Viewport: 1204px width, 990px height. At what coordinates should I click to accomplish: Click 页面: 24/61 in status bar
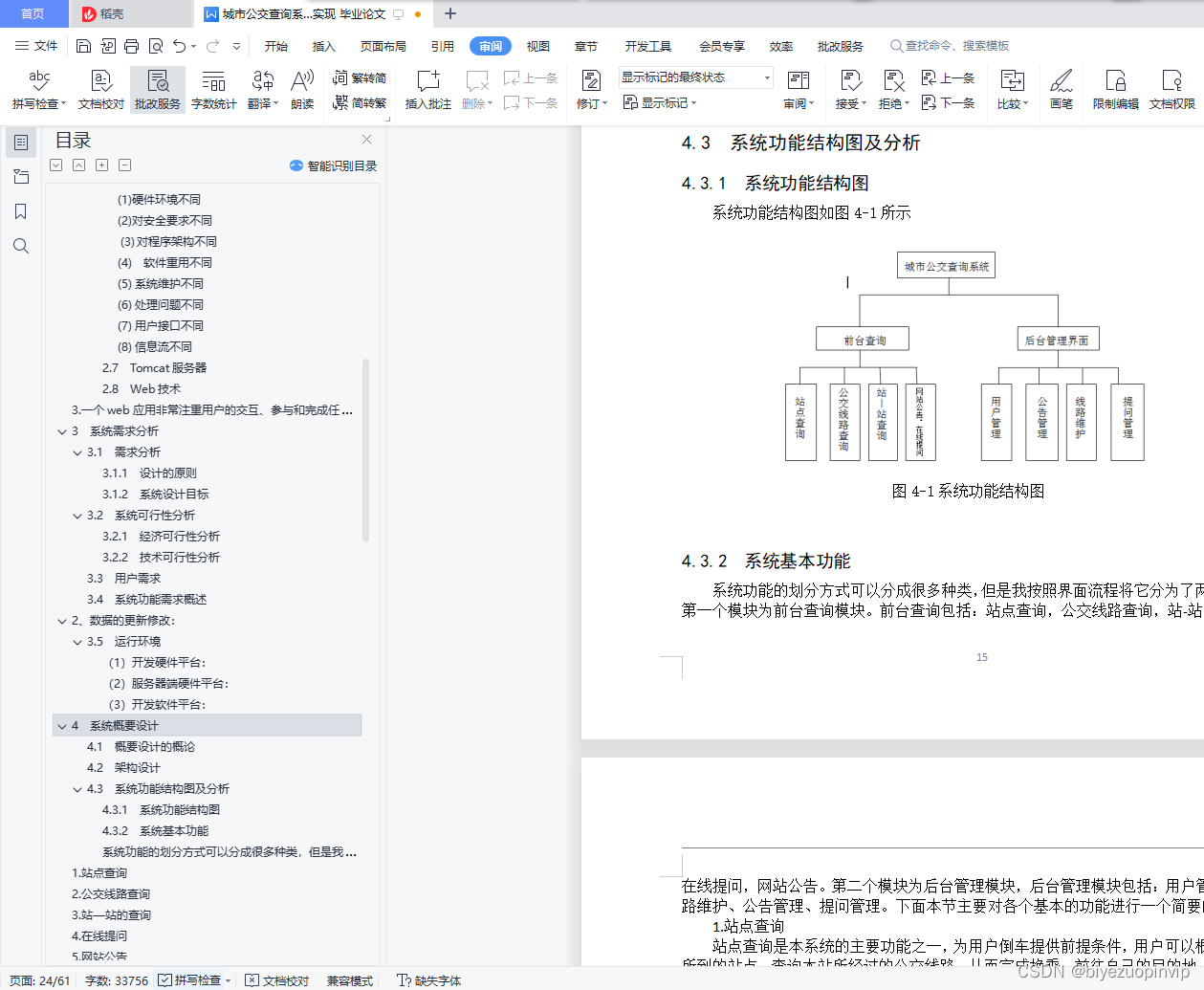[39, 980]
